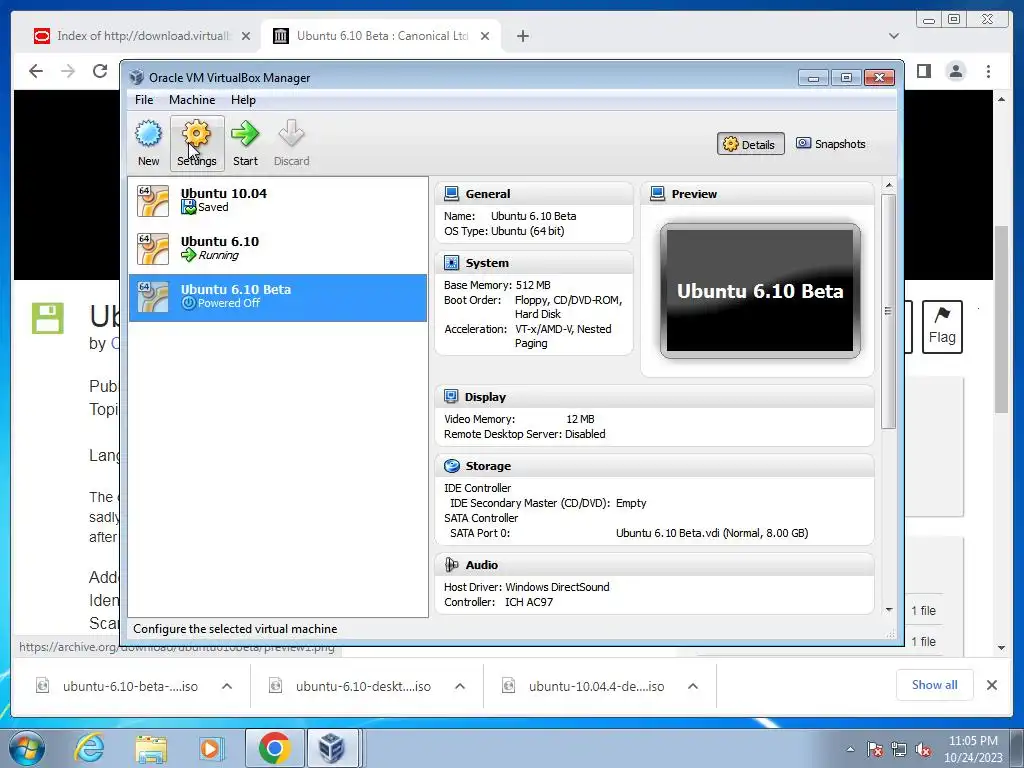Close the Ubuntu 6.10 Beta Chrome tab
Viewport: 1024px width, 768px height.
pyautogui.click(x=485, y=36)
